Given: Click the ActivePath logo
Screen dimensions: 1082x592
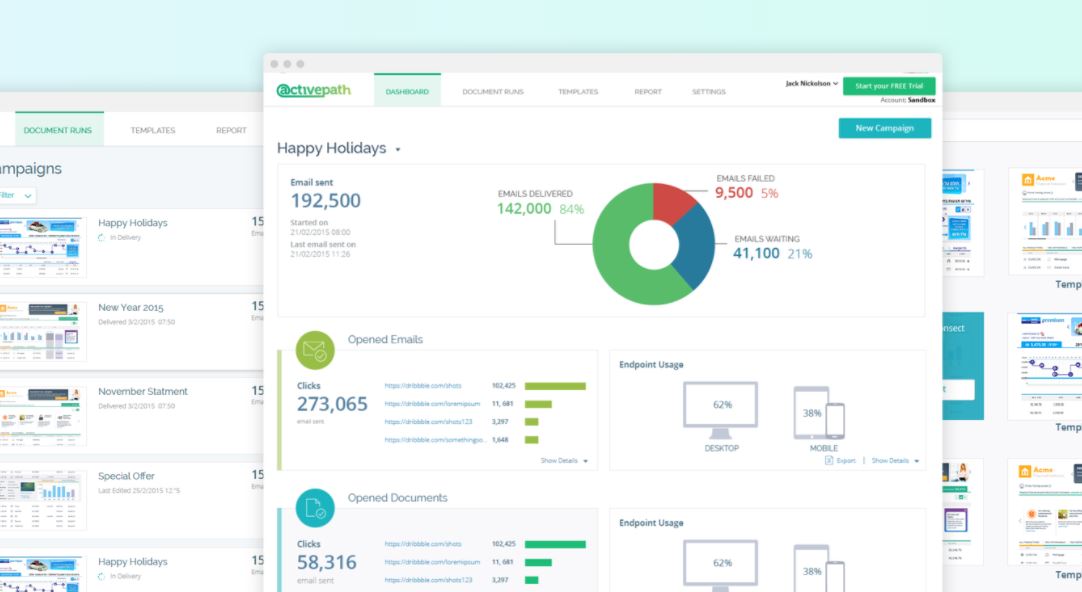Looking at the screenshot, I should (x=314, y=91).
